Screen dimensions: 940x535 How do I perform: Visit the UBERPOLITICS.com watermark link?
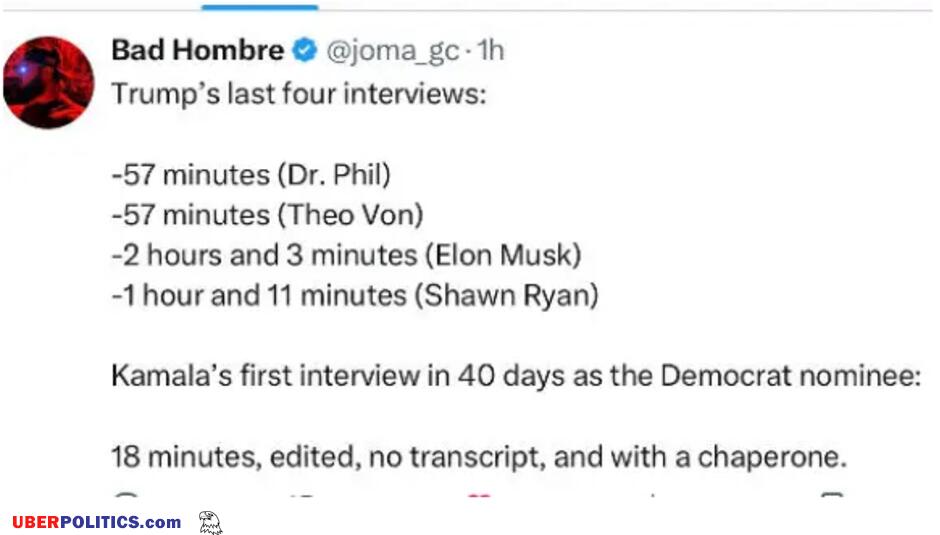(x=97, y=522)
